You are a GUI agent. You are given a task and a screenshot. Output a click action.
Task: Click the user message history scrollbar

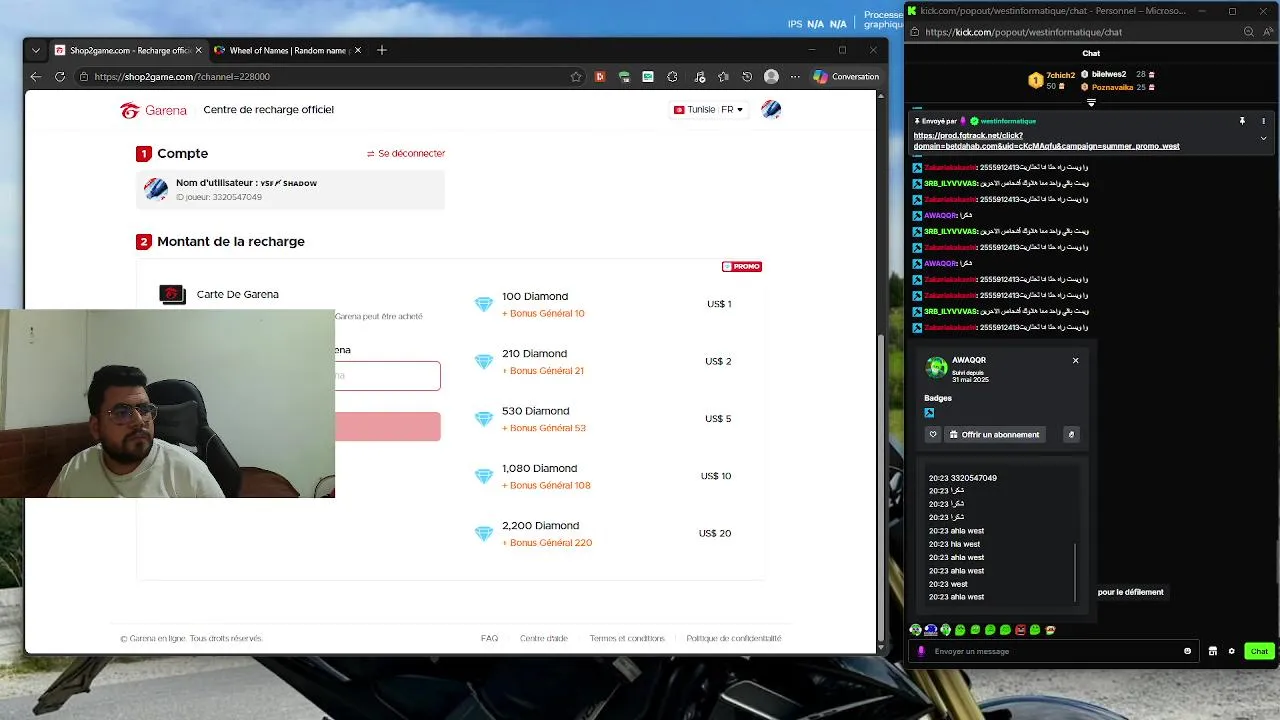pos(1075,571)
